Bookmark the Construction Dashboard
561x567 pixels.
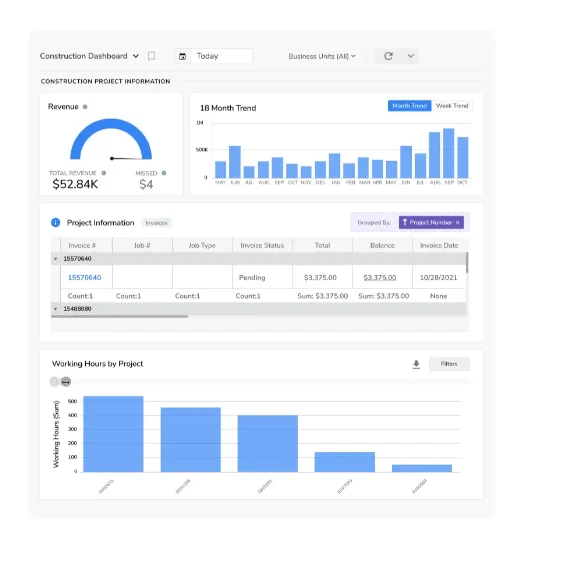coord(152,56)
